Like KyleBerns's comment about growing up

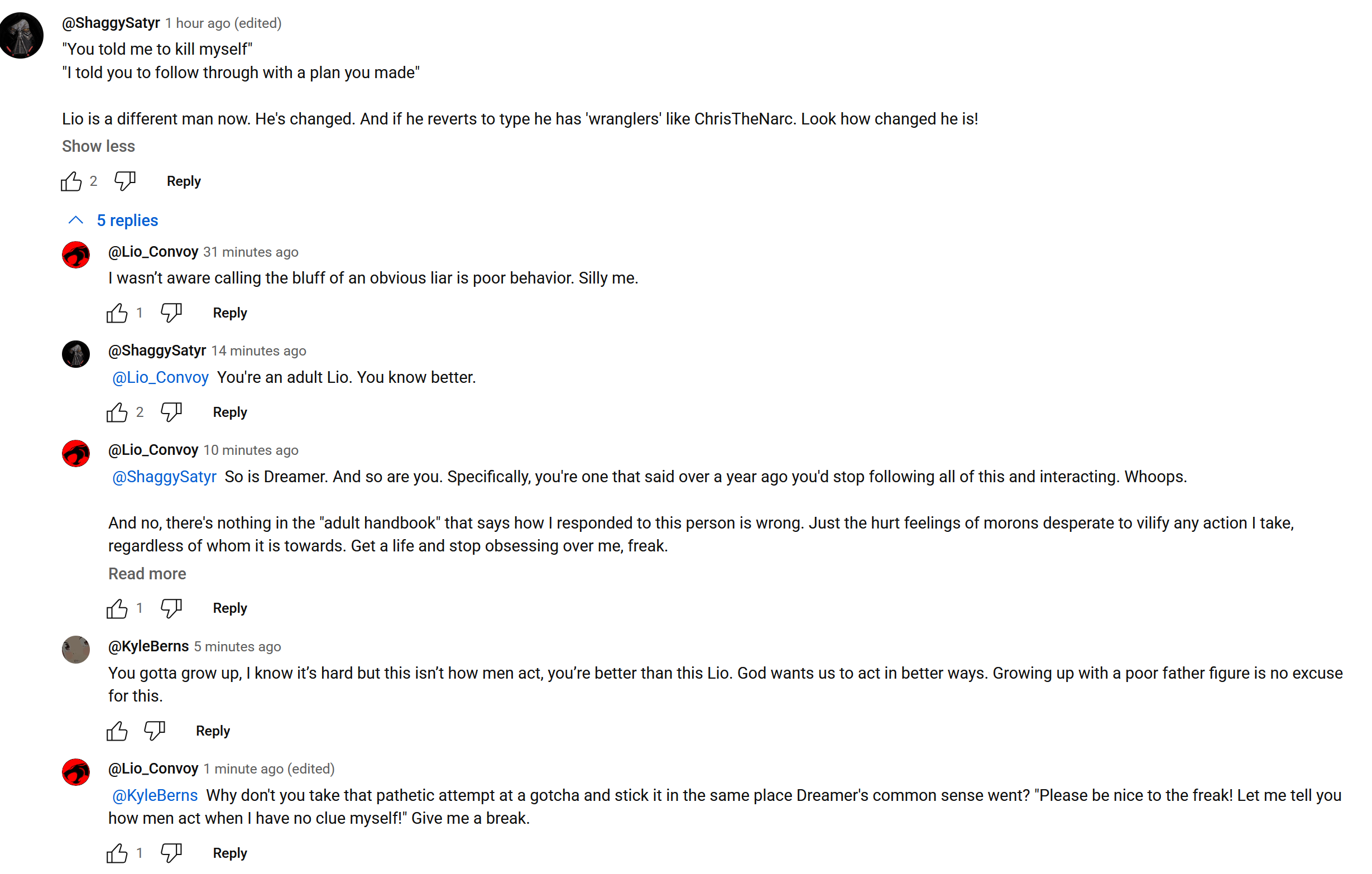[117, 731]
